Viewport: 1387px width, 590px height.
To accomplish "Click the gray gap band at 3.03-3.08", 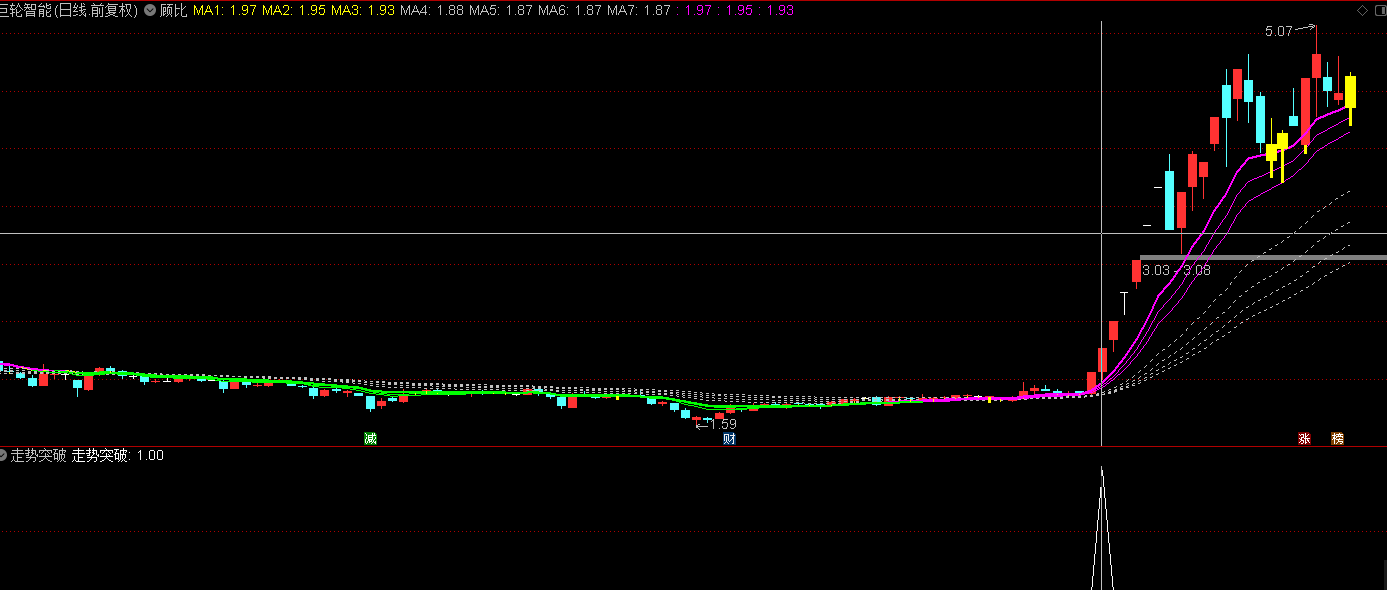I will [1263, 257].
